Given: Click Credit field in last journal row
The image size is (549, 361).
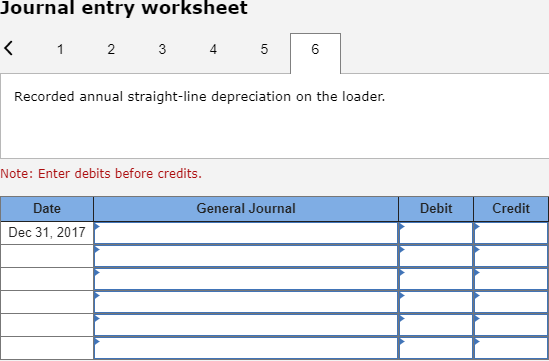Looking at the screenshot, I should coord(511,348).
